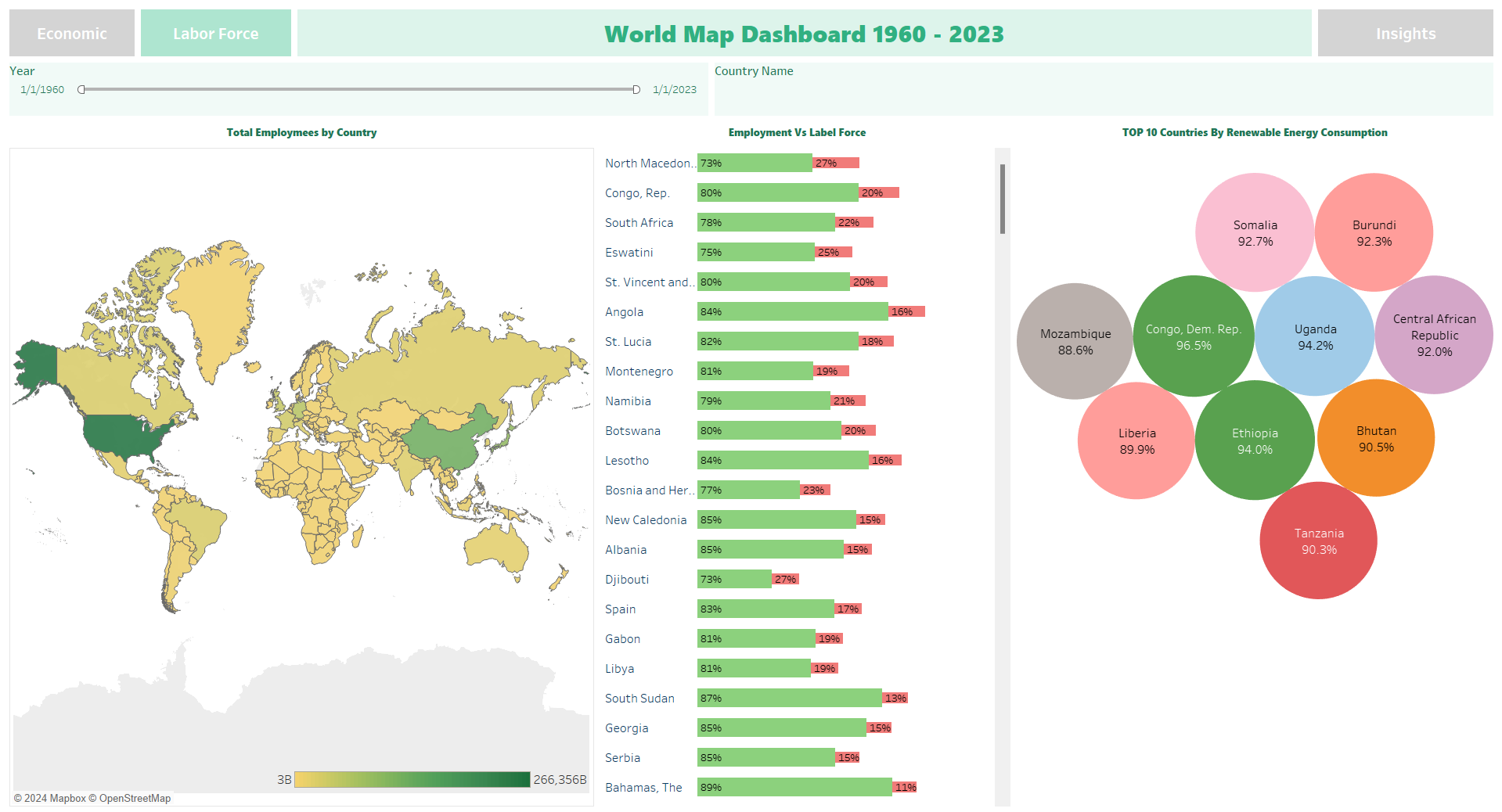Image resolution: width=1502 pixels, height=812 pixels.
Task: Select the Somalia bubble
Action: pos(1254,232)
